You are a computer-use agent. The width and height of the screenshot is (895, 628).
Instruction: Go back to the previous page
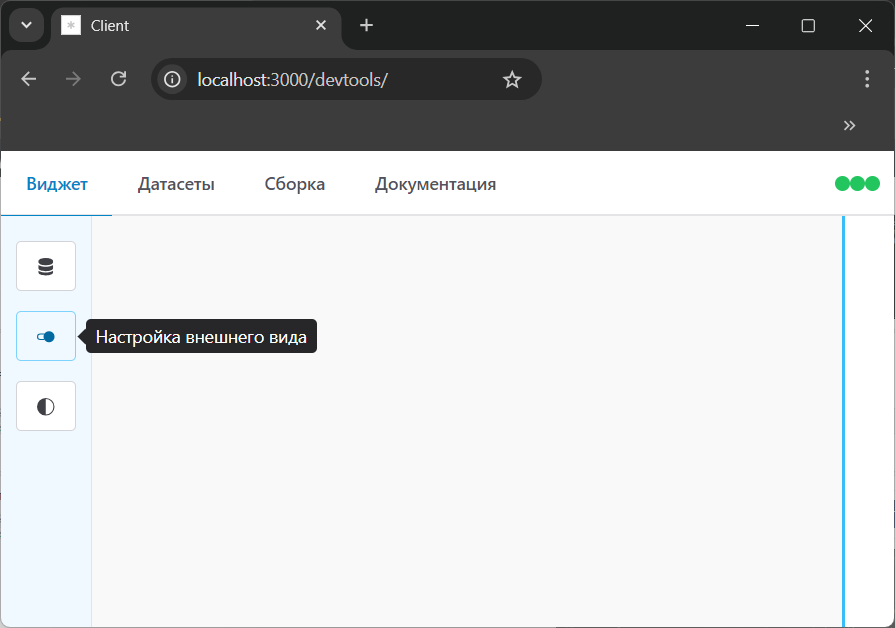click(x=29, y=79)
